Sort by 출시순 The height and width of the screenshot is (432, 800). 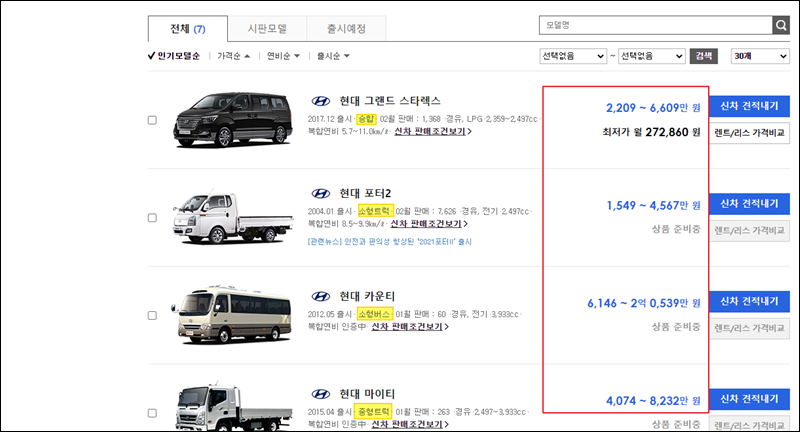(x=333, y=56)
